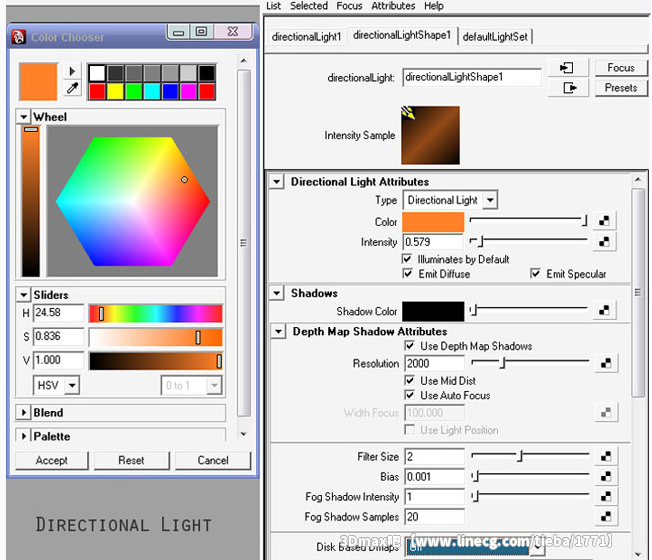Click the arrow icon beside current color
Image resolution: width=652 pixels, height=560 pixels.
(x=72, y=71)
